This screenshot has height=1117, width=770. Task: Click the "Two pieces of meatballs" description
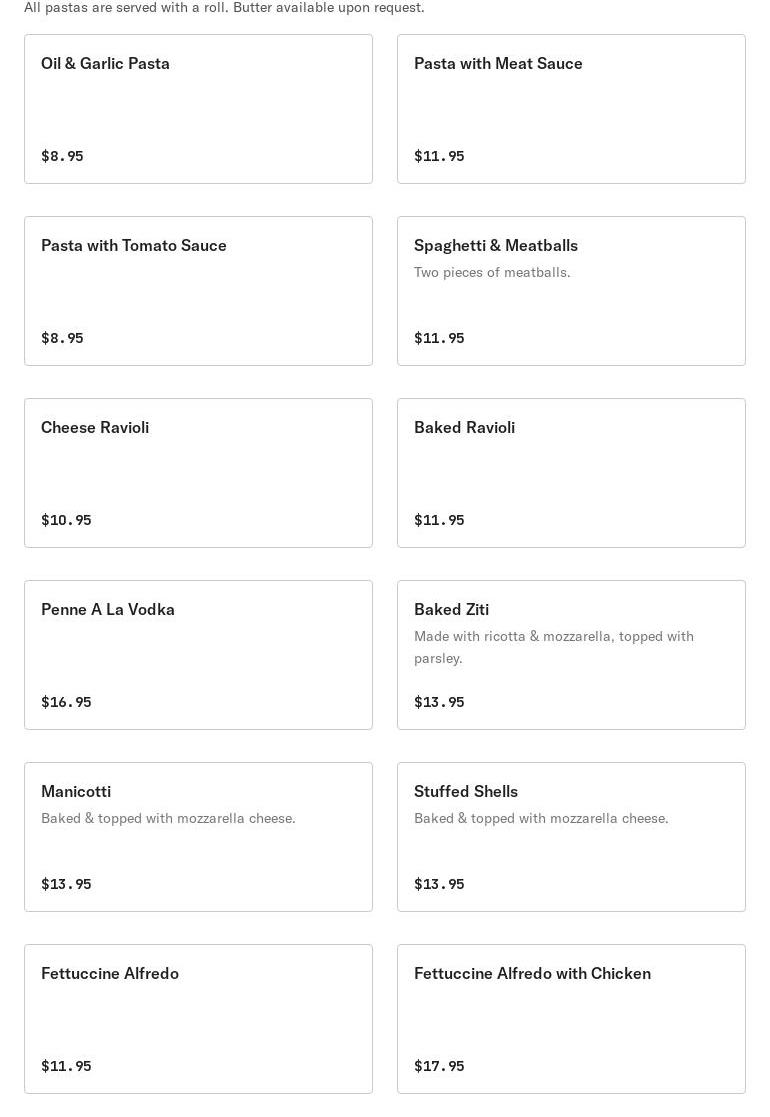(492, 272)
